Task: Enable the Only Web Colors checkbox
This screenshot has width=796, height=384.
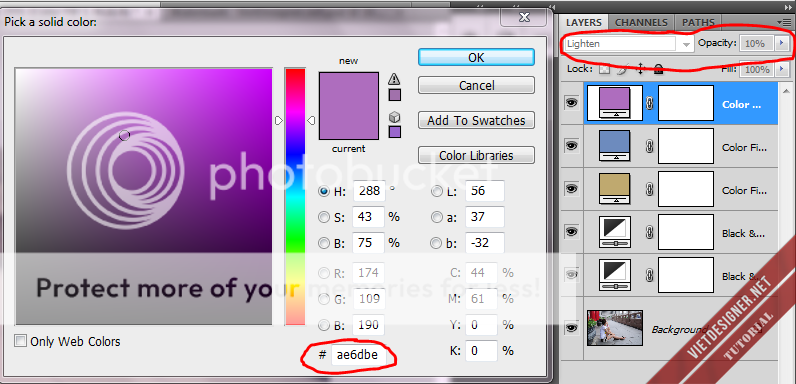Action: [x=20, y=341]
